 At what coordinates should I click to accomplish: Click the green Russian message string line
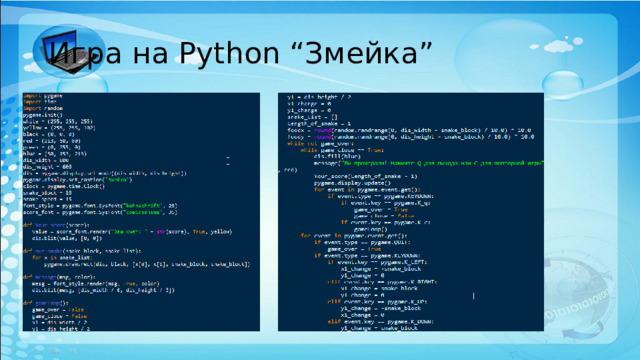tap(429, 163)
